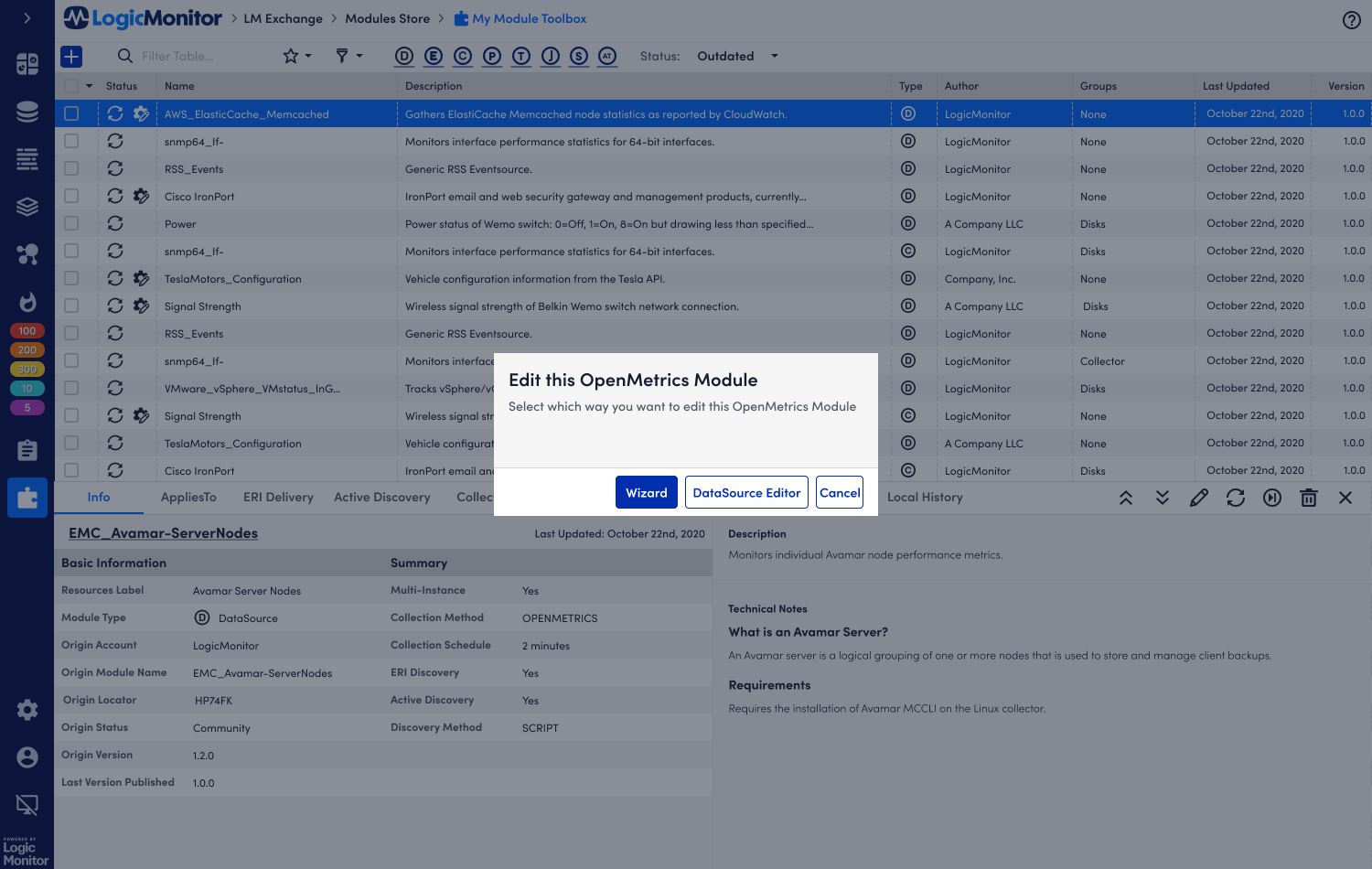Click the skip-forward circle icon in detail toolbar
The width and height of the screenshot is (1372, 869).
[1272, 498]
